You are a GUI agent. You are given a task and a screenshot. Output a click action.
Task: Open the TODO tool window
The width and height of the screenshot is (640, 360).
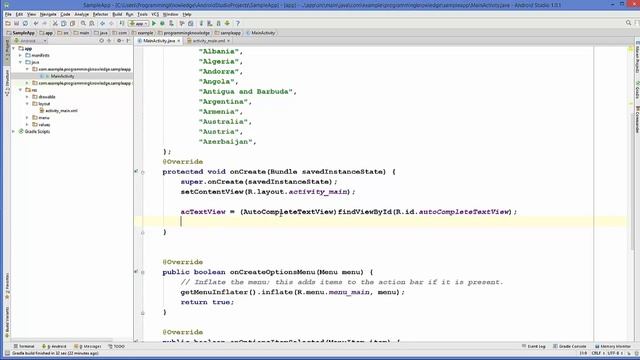pos(117,347)
